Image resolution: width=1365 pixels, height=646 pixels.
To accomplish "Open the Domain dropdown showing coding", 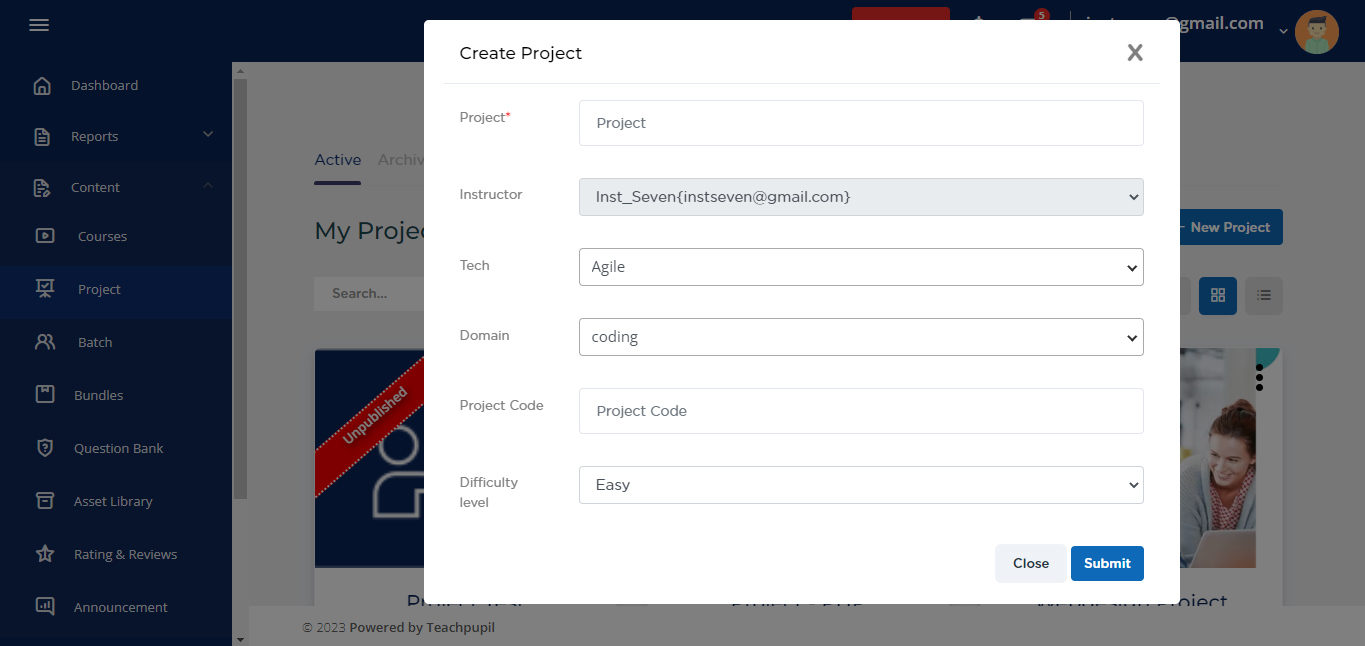I will click(860, 337).
